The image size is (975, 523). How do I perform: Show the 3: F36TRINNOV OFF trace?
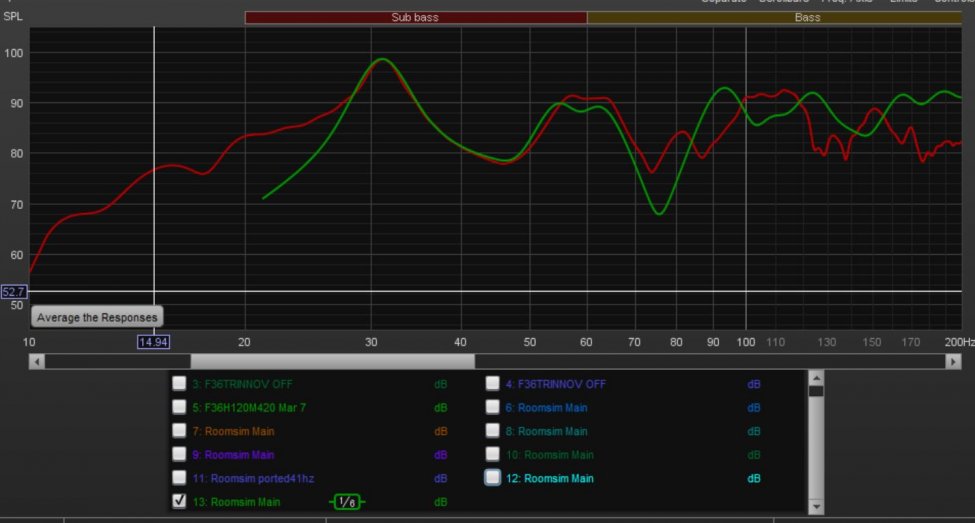[x=180, y=383]
